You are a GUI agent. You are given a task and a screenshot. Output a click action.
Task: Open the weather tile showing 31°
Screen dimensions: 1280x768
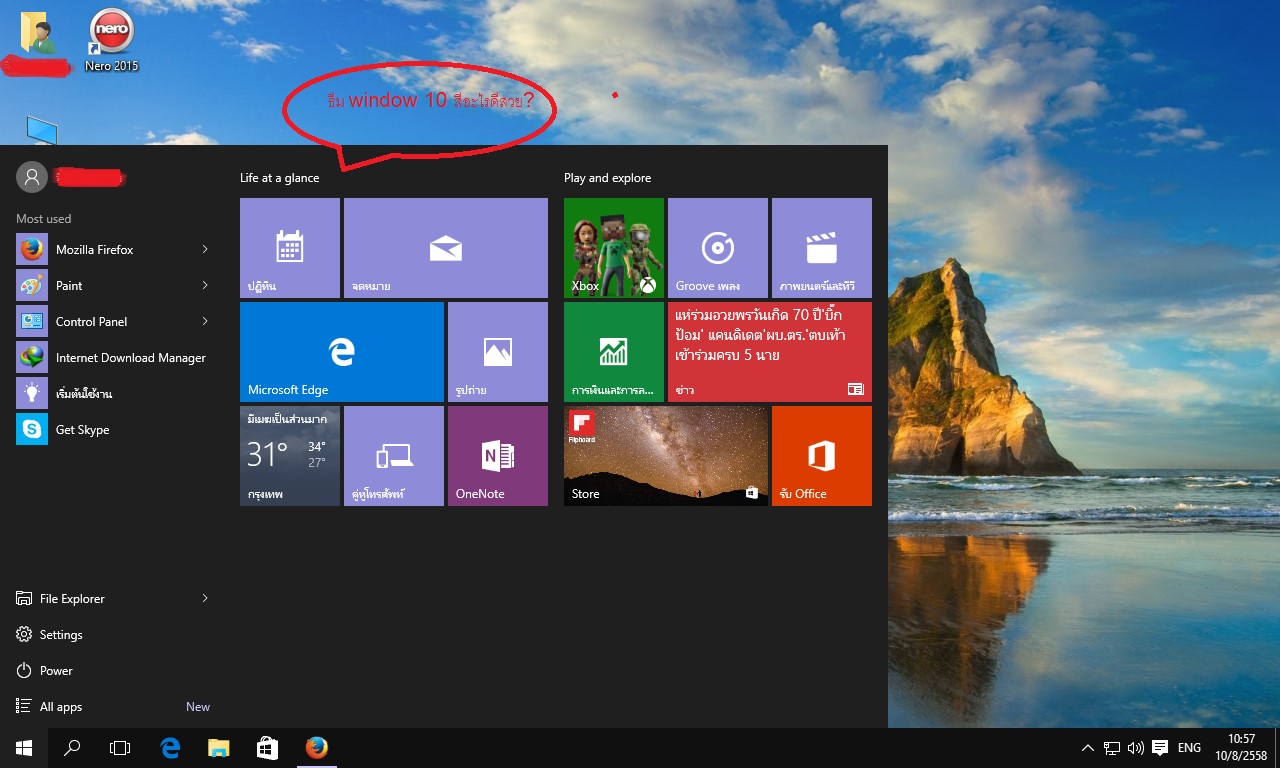(x=289, y=455)
